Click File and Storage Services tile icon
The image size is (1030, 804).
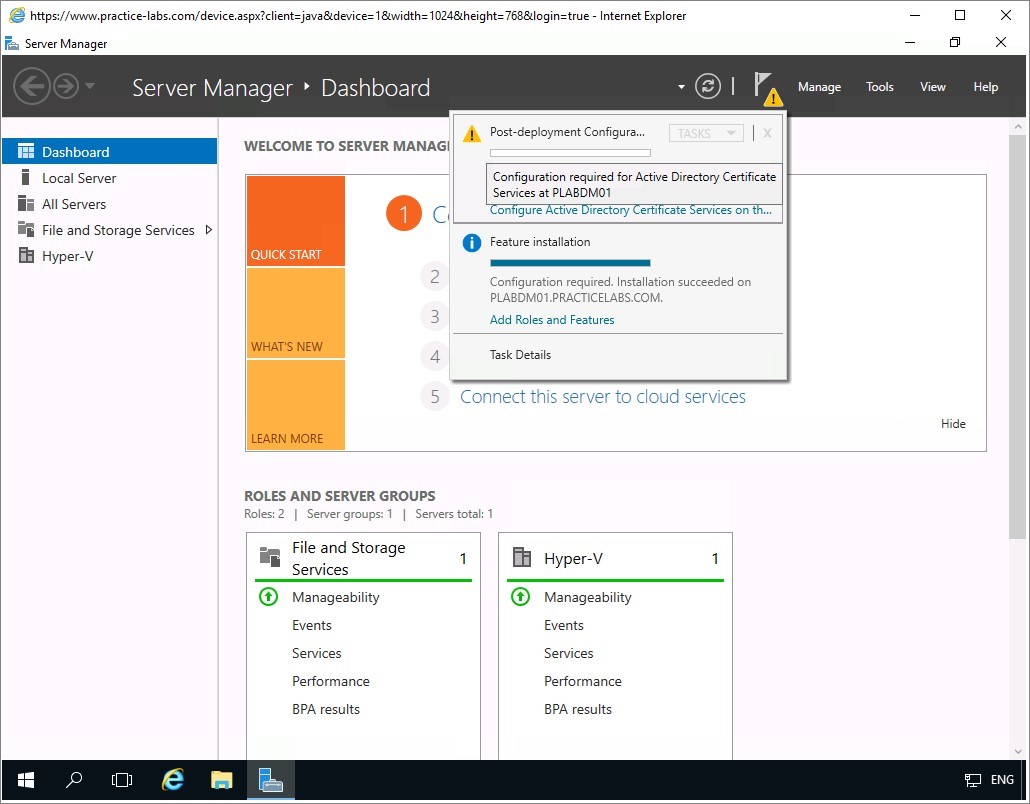click(270, 557)
